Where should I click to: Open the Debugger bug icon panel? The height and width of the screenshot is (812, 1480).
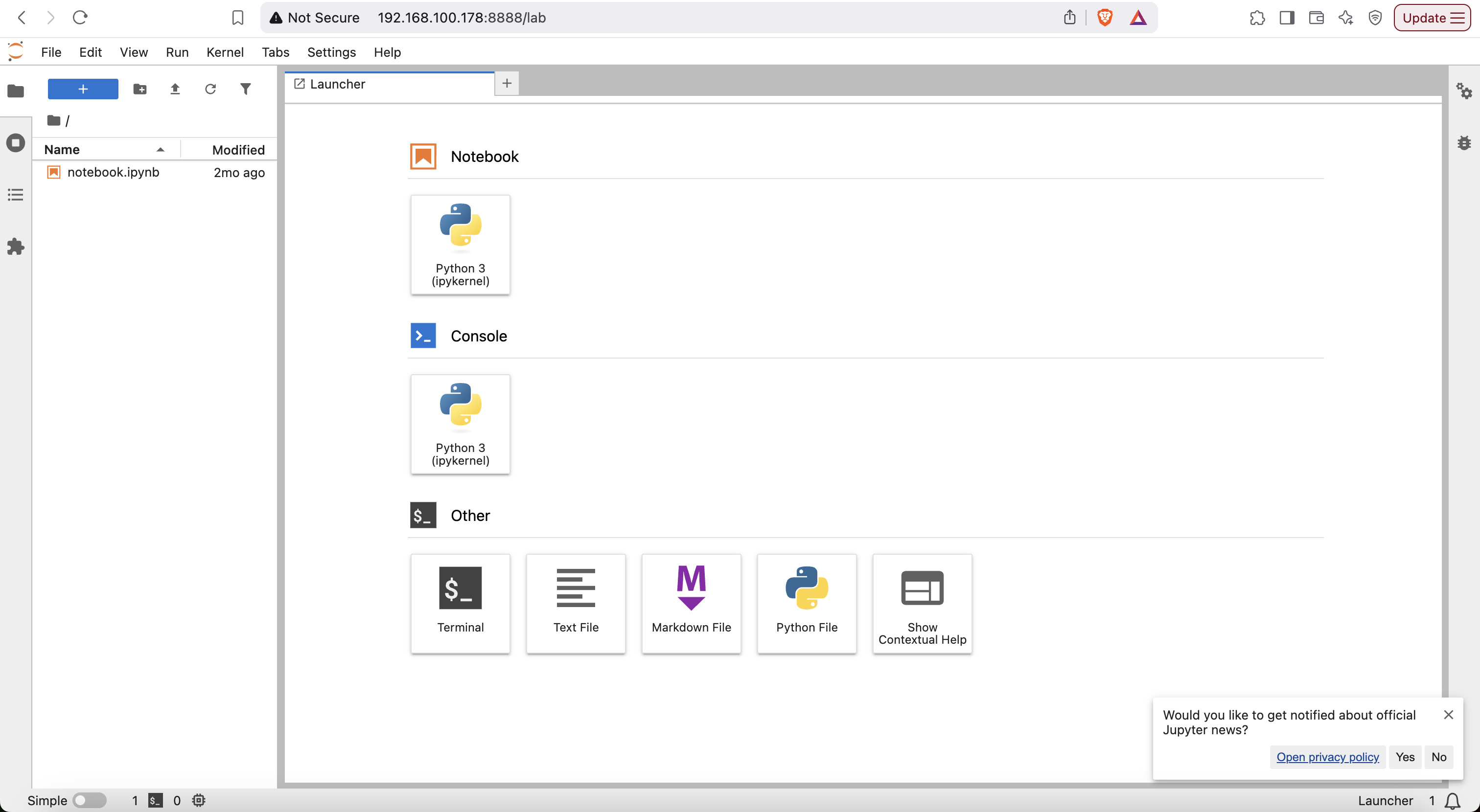click(x=1464, y=142)
